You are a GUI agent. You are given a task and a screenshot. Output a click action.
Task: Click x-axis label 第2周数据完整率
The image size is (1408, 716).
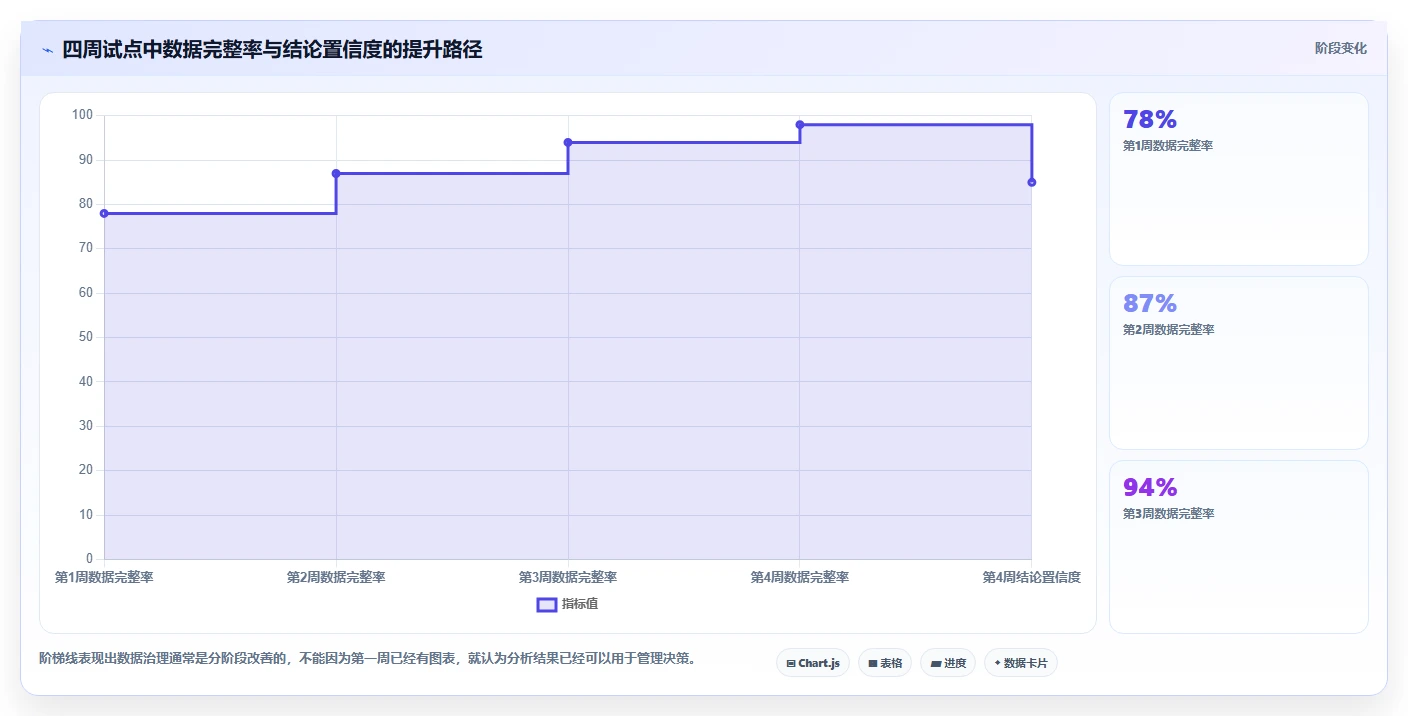[336, 578]
